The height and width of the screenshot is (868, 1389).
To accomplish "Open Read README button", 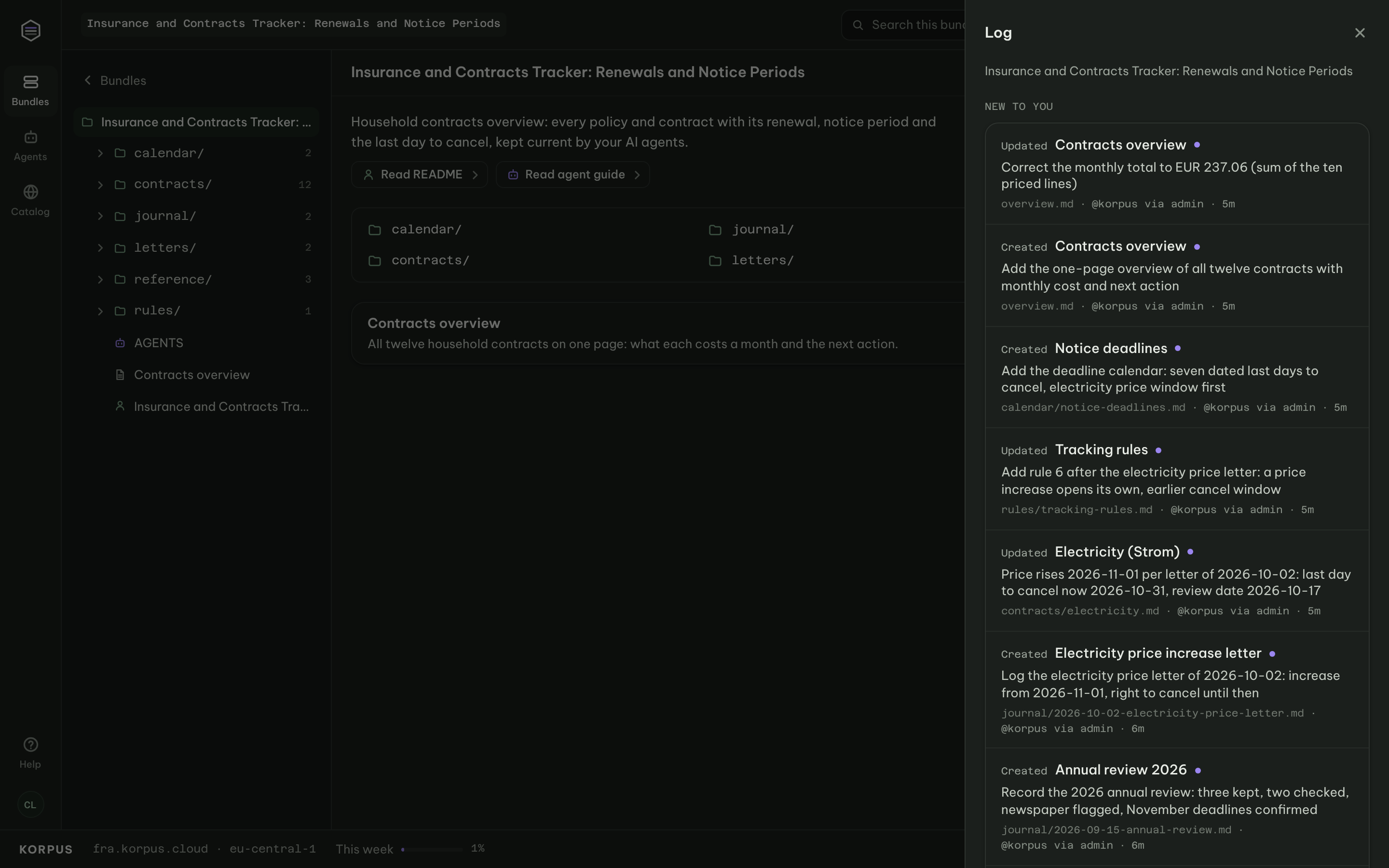I will pyautogui.click(x=420, y=175).
